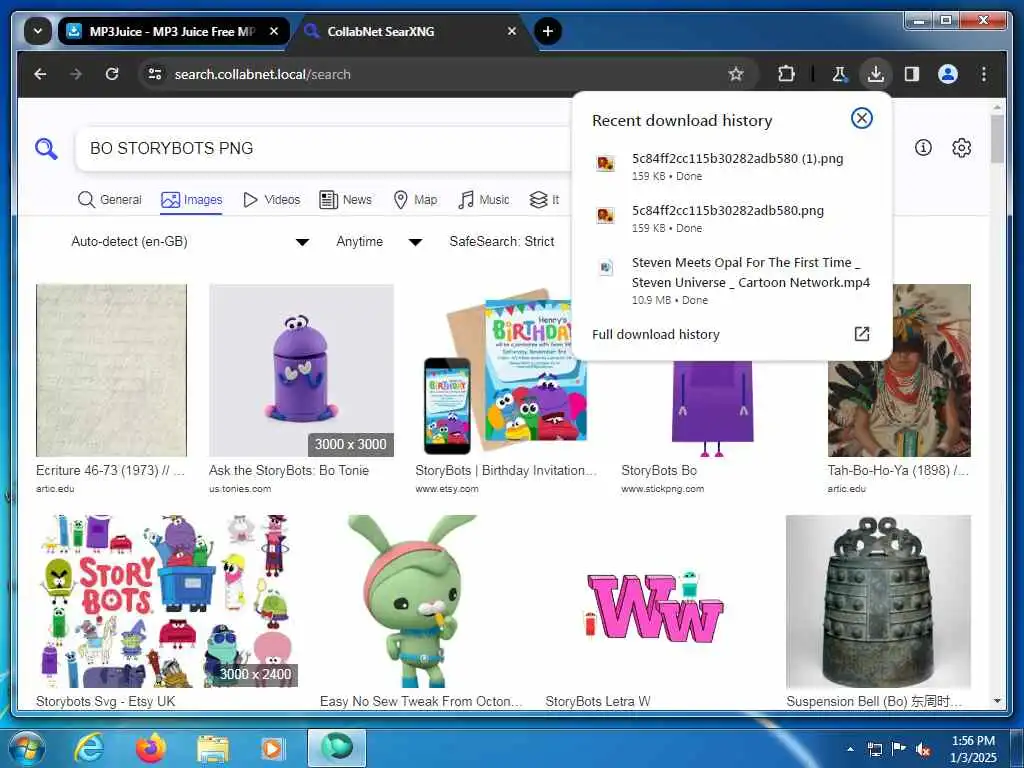The width and height of the screenshot is (1024, 768).
Task: Open SearXNG preferences gear icon
Action: click(961, 148)
